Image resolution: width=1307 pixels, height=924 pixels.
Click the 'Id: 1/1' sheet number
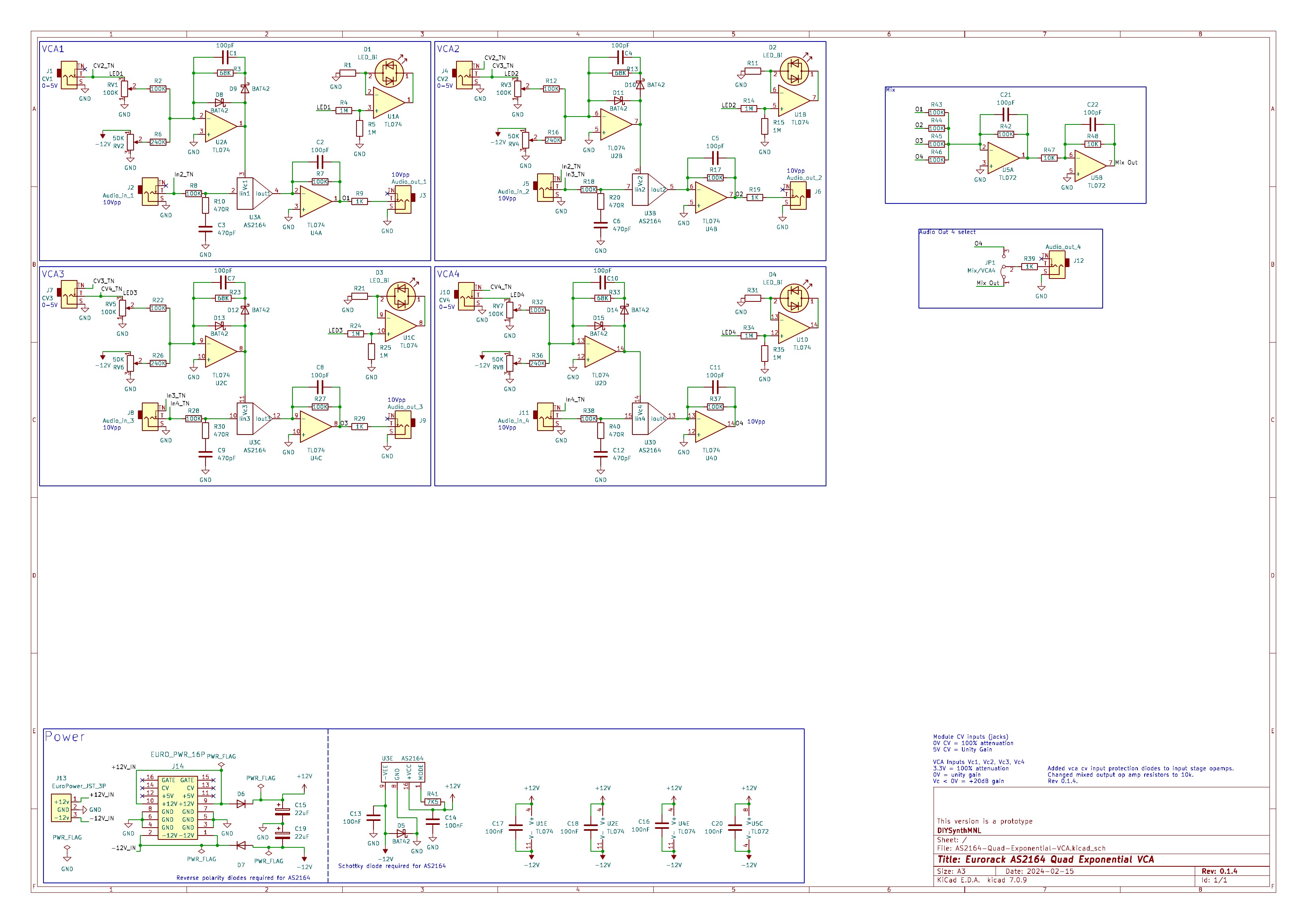point(1214,880)
